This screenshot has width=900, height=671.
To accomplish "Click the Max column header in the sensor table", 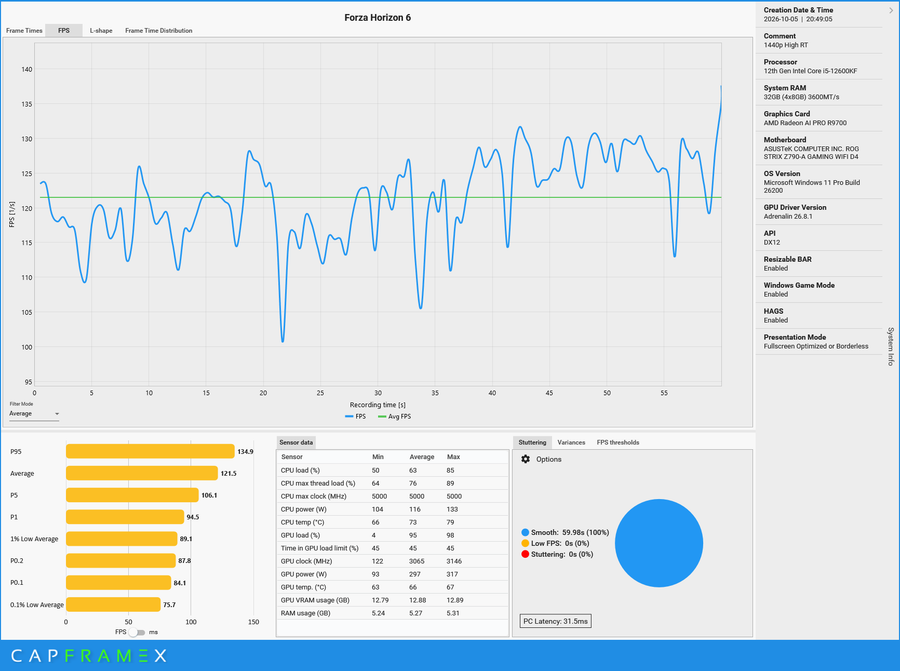I will point(453,457).
